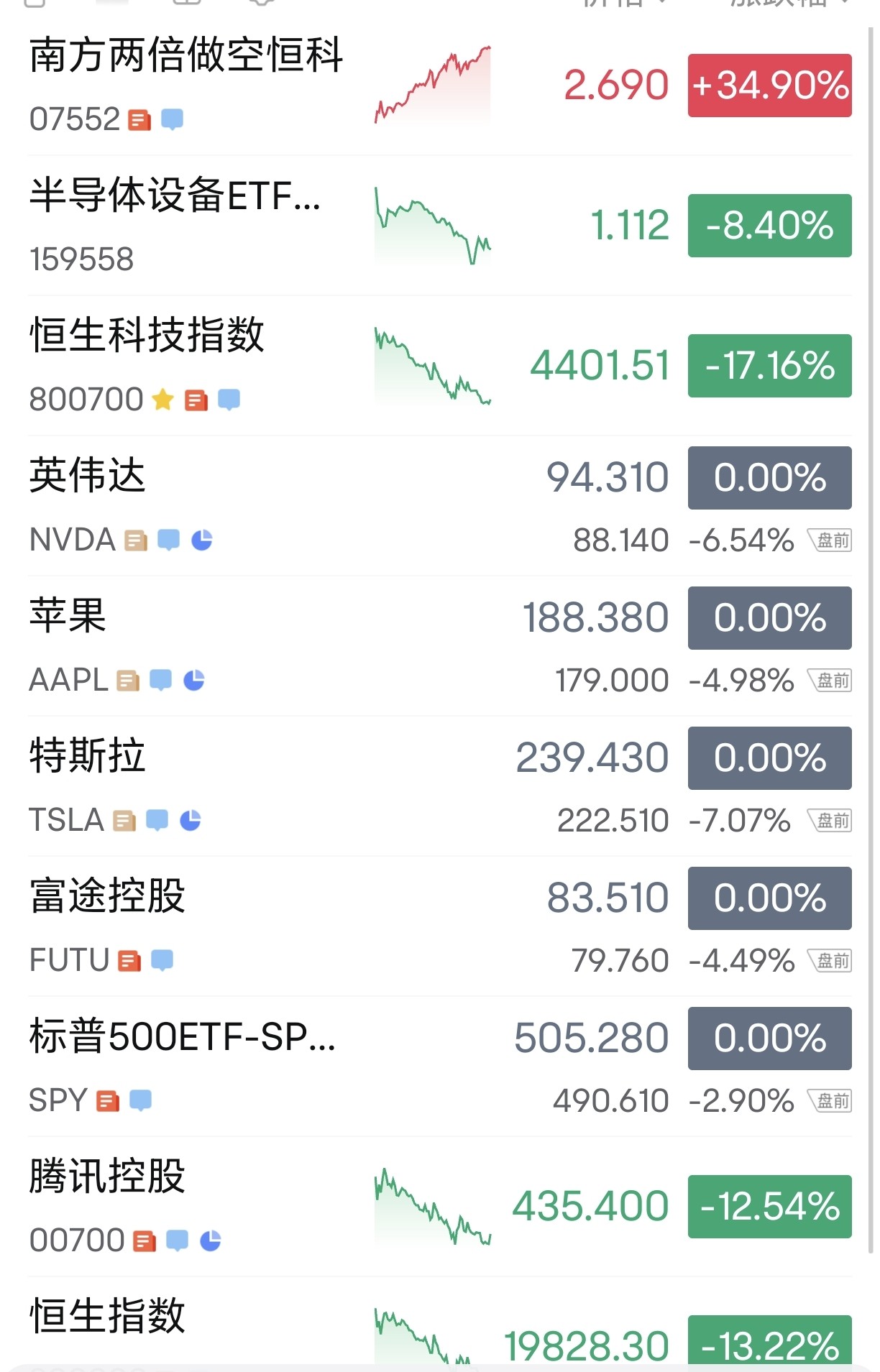Open the comment bubble icon beside SPY
Viewport: 880px width, 1372px height.
tap(140, 1100)
